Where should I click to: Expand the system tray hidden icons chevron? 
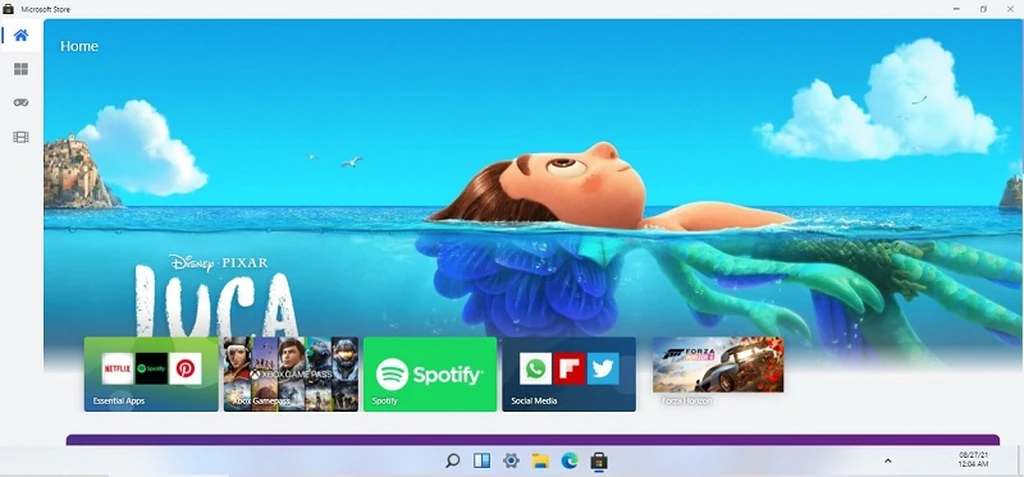(x=888, y=461)
